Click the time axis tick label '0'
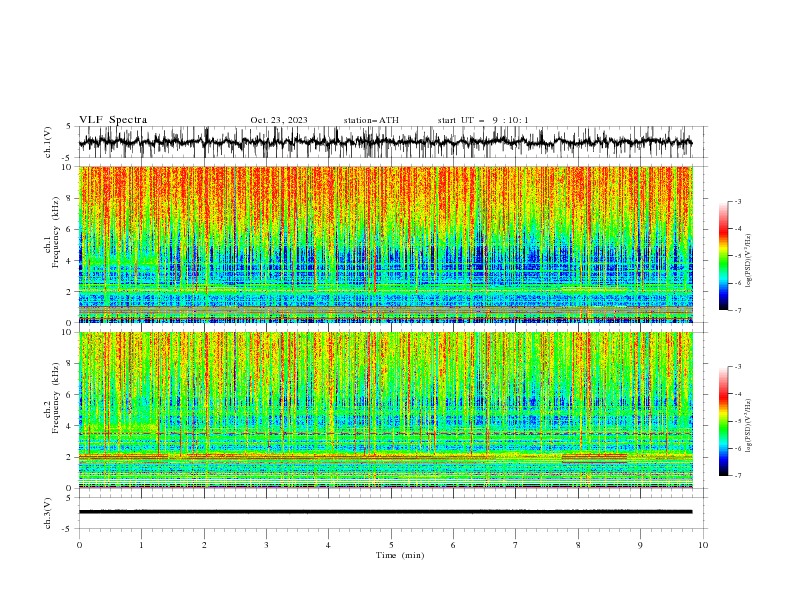Viewport: 792px width, 612px height. click(79, 545)
